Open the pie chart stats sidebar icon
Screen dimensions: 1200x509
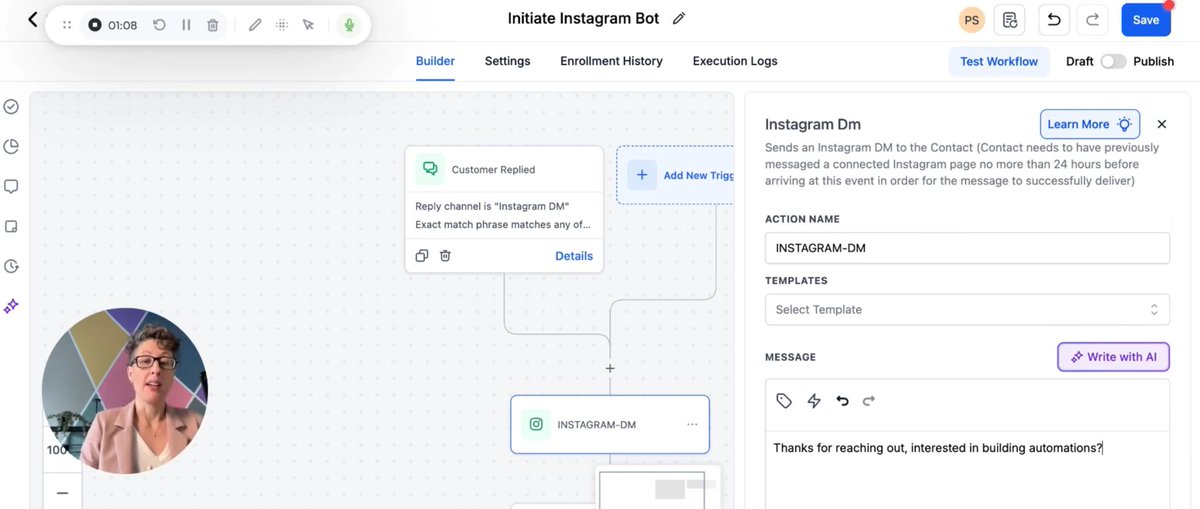point(12,147)
